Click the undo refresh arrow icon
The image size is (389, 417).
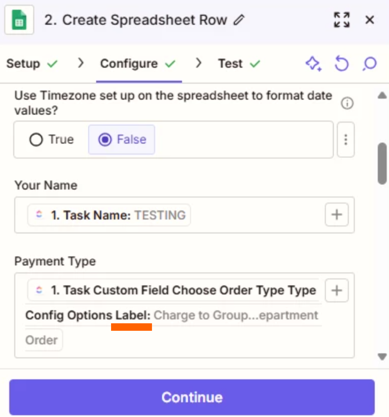click(342, 63)
